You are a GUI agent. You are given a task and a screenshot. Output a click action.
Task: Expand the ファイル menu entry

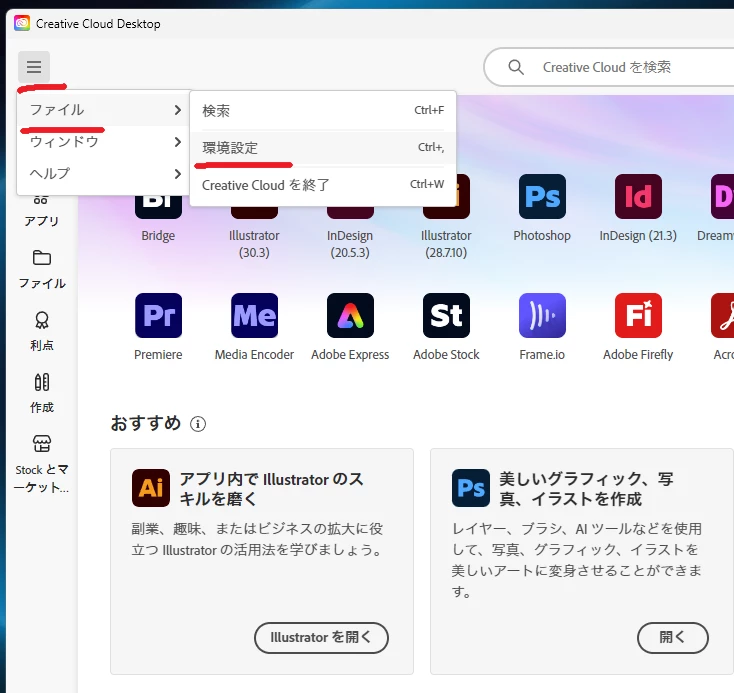click(103, 110)
